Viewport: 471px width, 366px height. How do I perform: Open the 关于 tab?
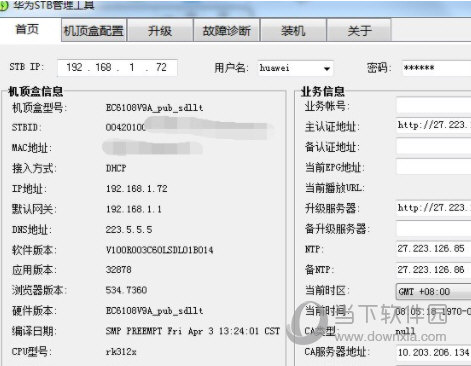click(359, 31)
